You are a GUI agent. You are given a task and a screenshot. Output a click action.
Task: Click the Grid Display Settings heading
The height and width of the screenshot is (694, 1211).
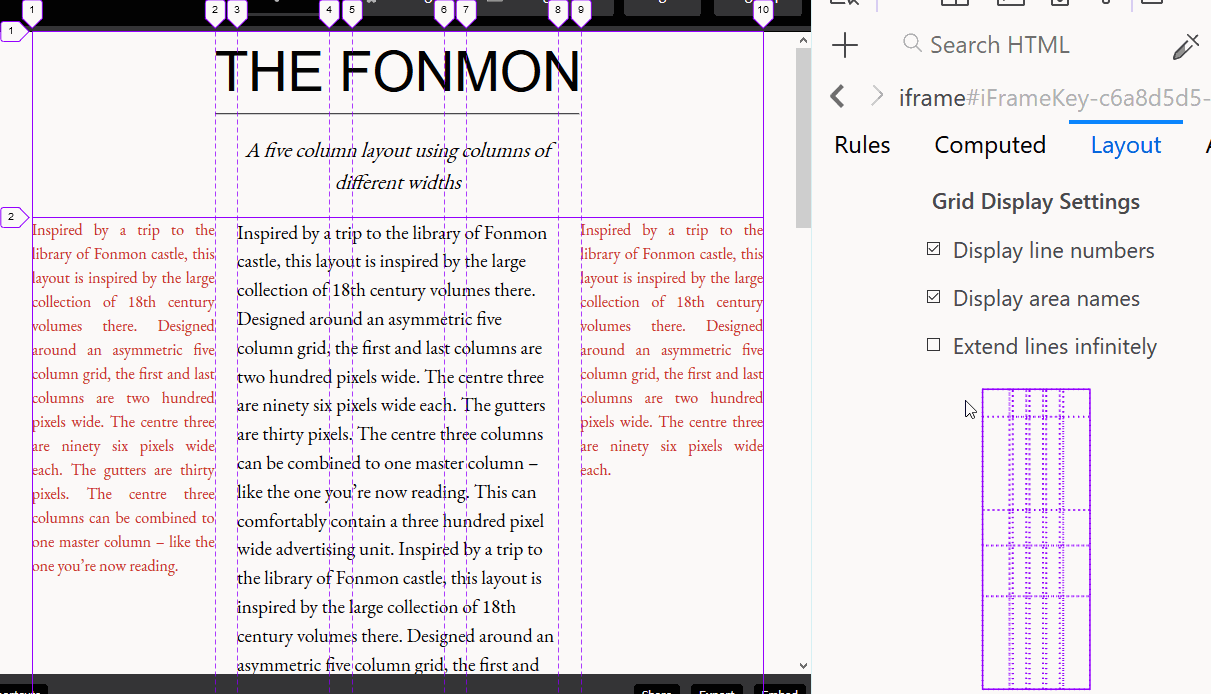point(1036,202)
